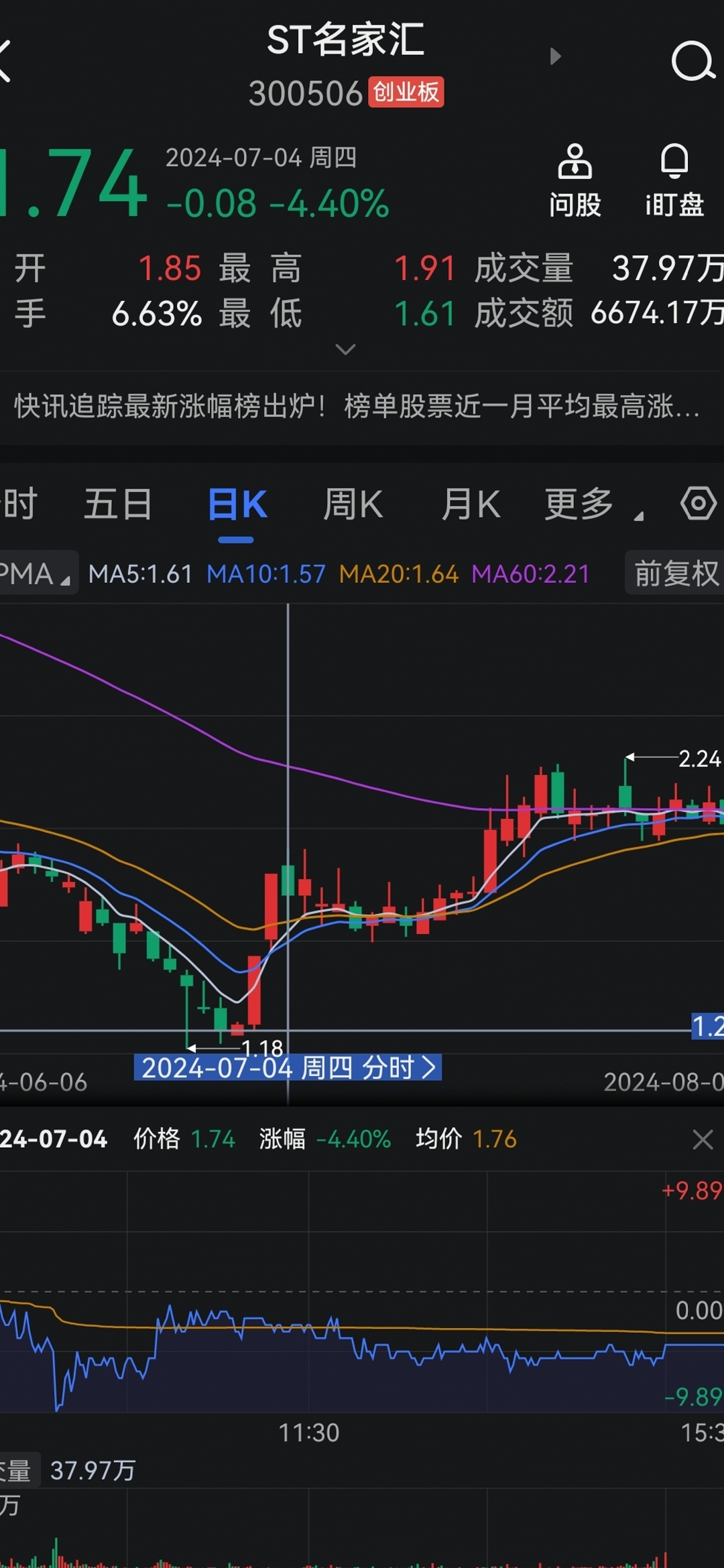Tap the MA60:2.21 value
The height and width of the screenshot is (1568, 724).
point(531,574)
